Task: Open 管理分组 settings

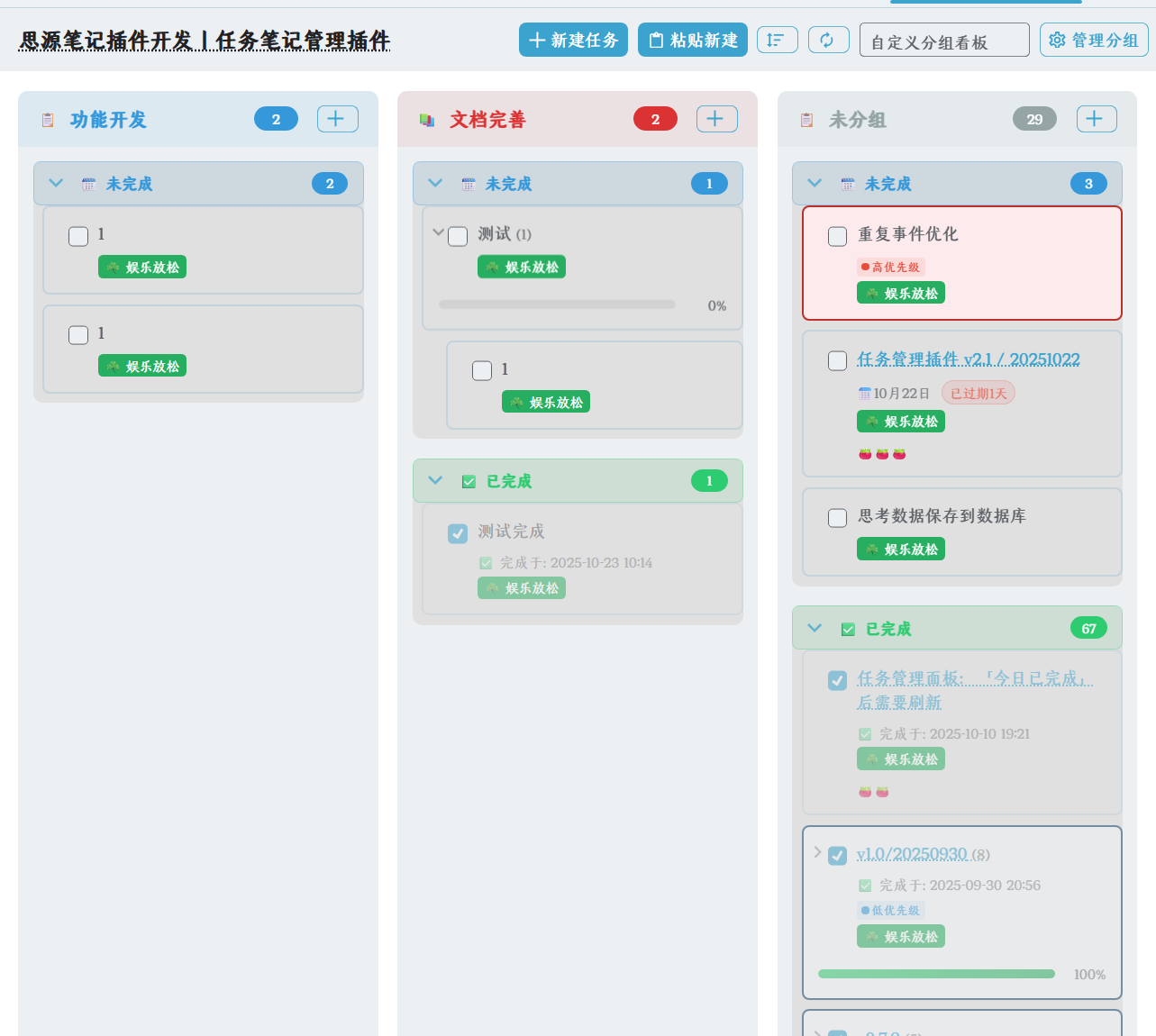Action: (x=1093, y=40)
